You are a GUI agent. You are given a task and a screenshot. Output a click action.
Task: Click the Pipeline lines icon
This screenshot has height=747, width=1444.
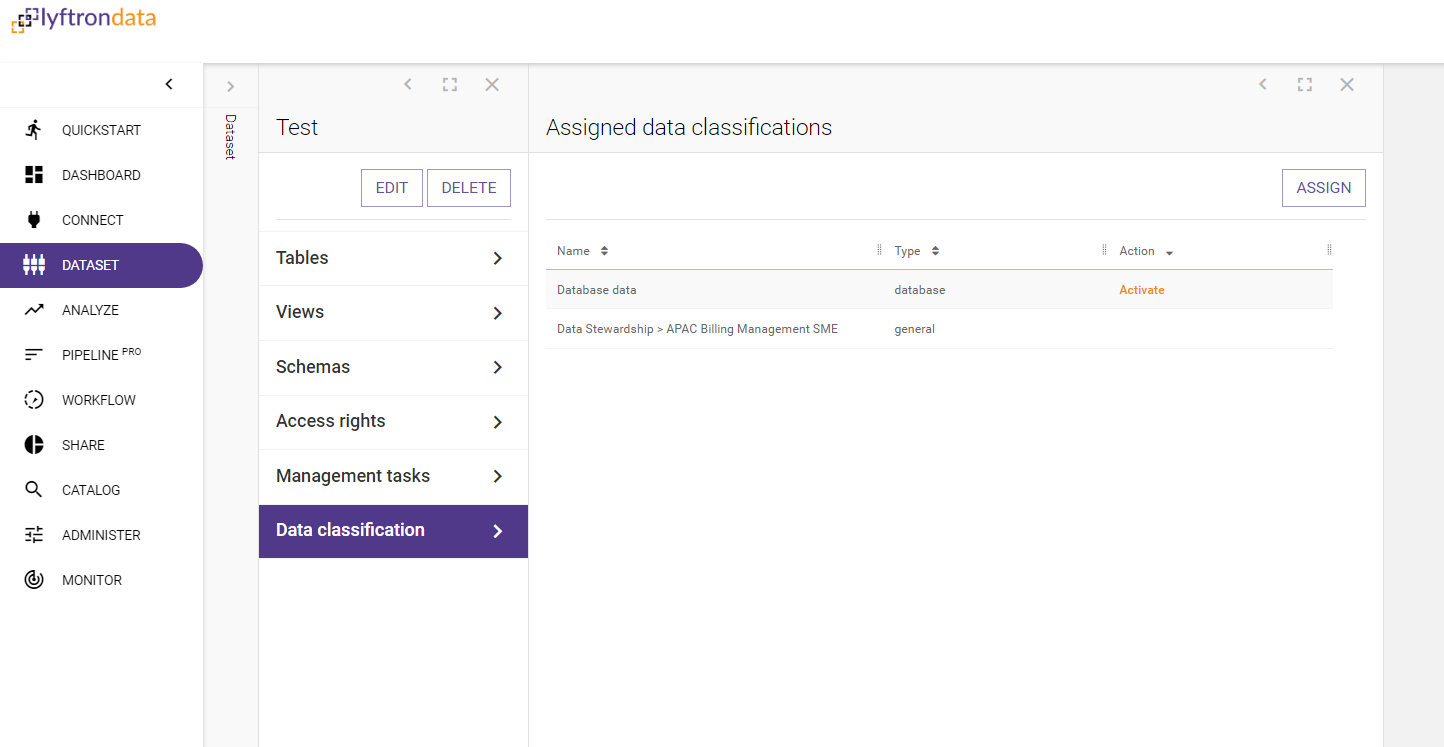tap(34, 355)
